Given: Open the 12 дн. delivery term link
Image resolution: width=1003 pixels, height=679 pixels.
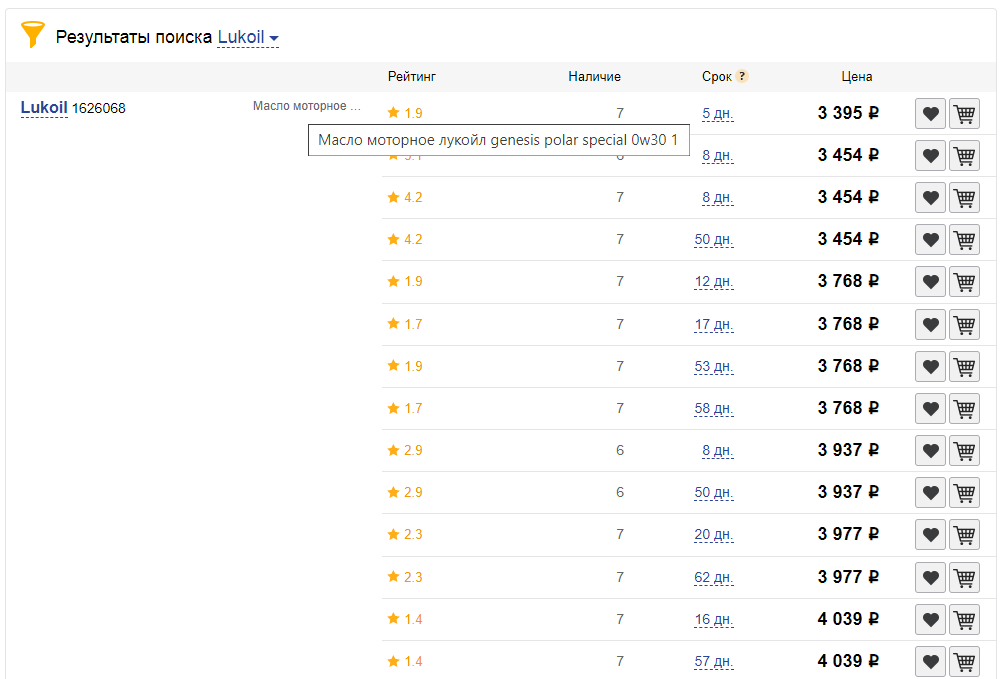Looking at the screenshot, I should point(714,282).
